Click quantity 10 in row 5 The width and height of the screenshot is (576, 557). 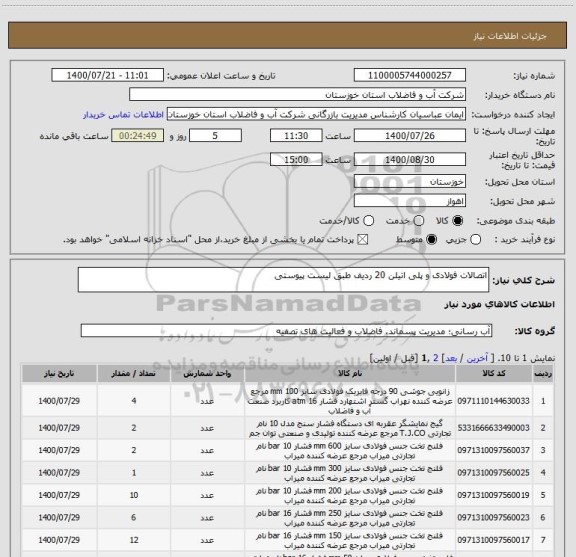134,495
